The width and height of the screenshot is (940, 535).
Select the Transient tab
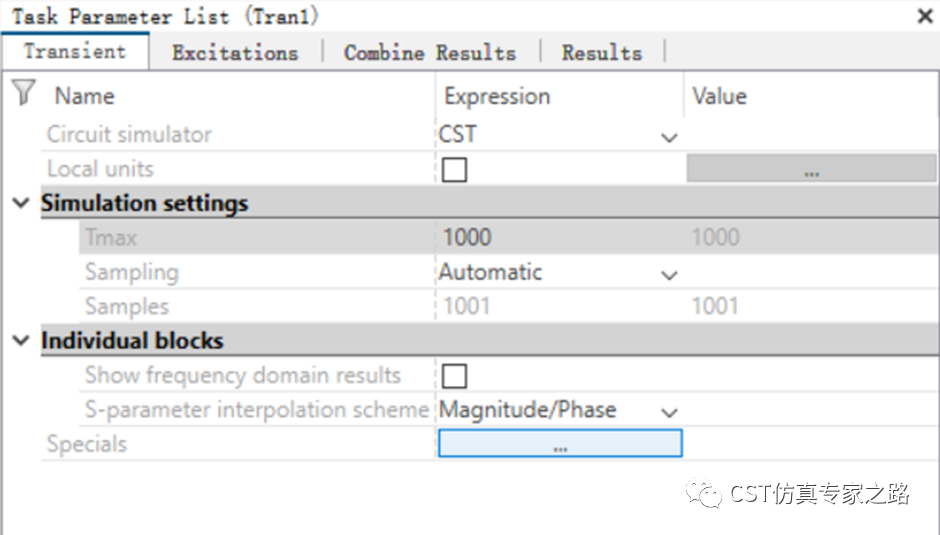75,52
